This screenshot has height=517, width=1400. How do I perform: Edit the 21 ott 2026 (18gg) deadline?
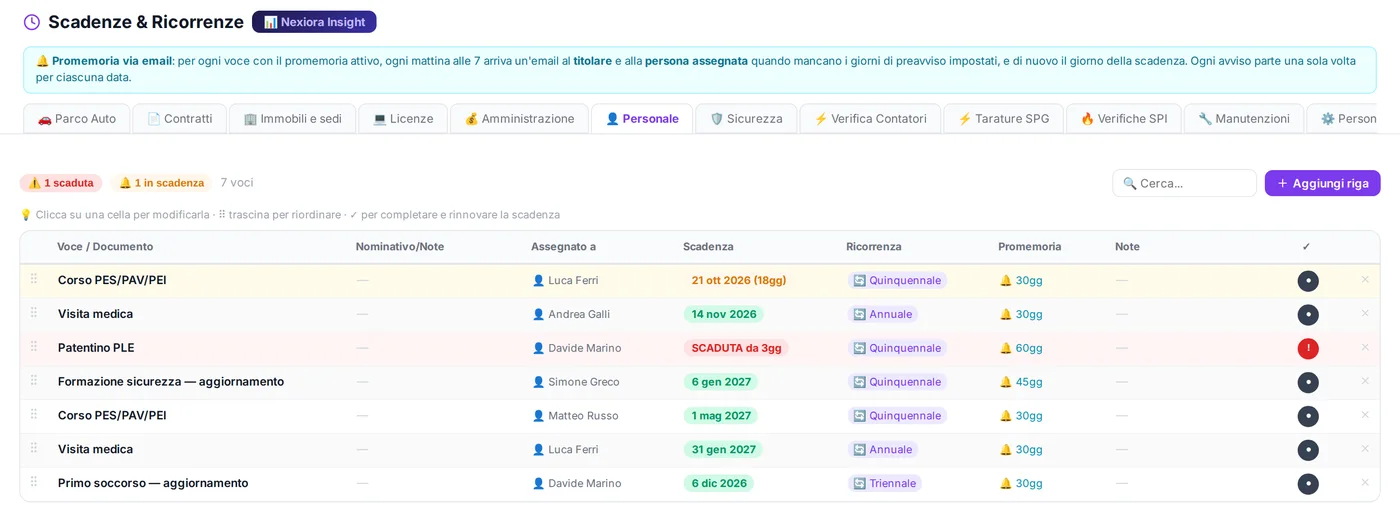click(739, 280)
